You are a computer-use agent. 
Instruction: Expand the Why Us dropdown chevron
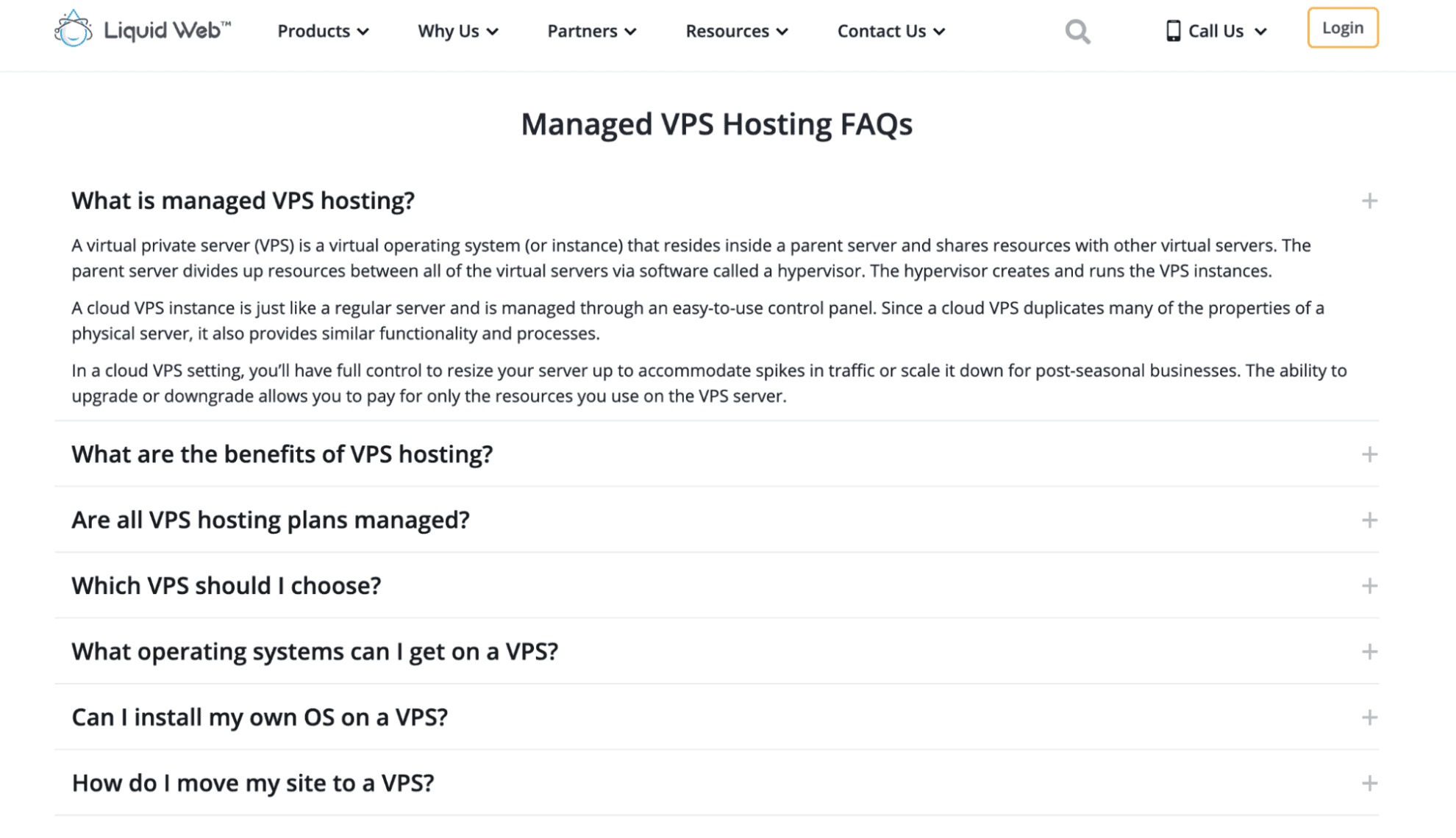coord(493,31)
